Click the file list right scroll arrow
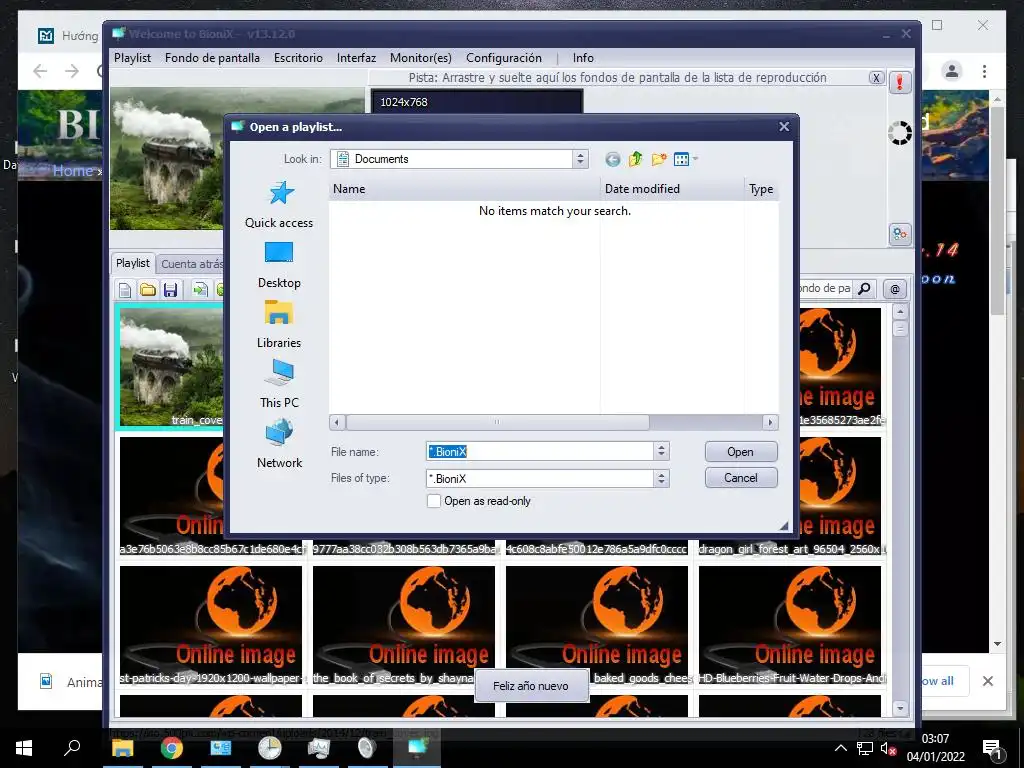The image size is (1024, 768). pos(771,422)
